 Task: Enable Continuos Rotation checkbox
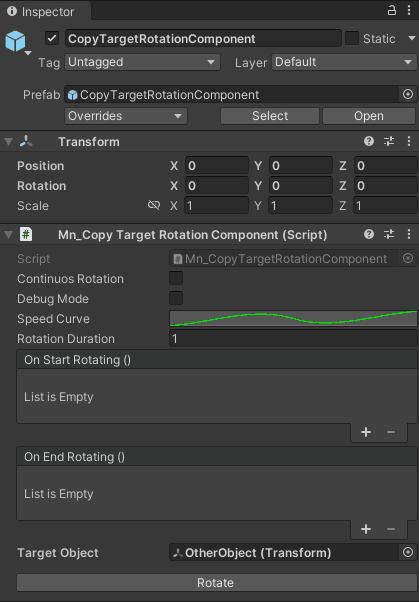click(176, 278)
